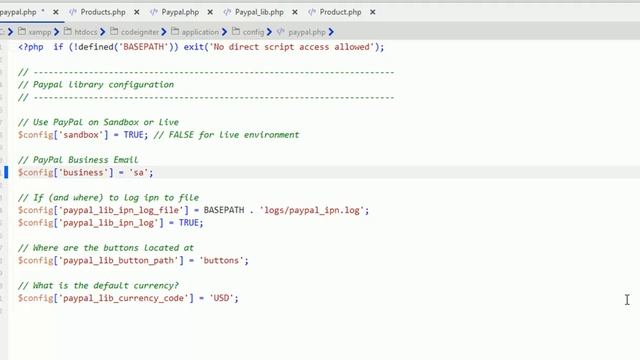The width and height of the screenshot is (640, 360).
Task: Open the config breadcrumb folder
Action: point(253,32)
